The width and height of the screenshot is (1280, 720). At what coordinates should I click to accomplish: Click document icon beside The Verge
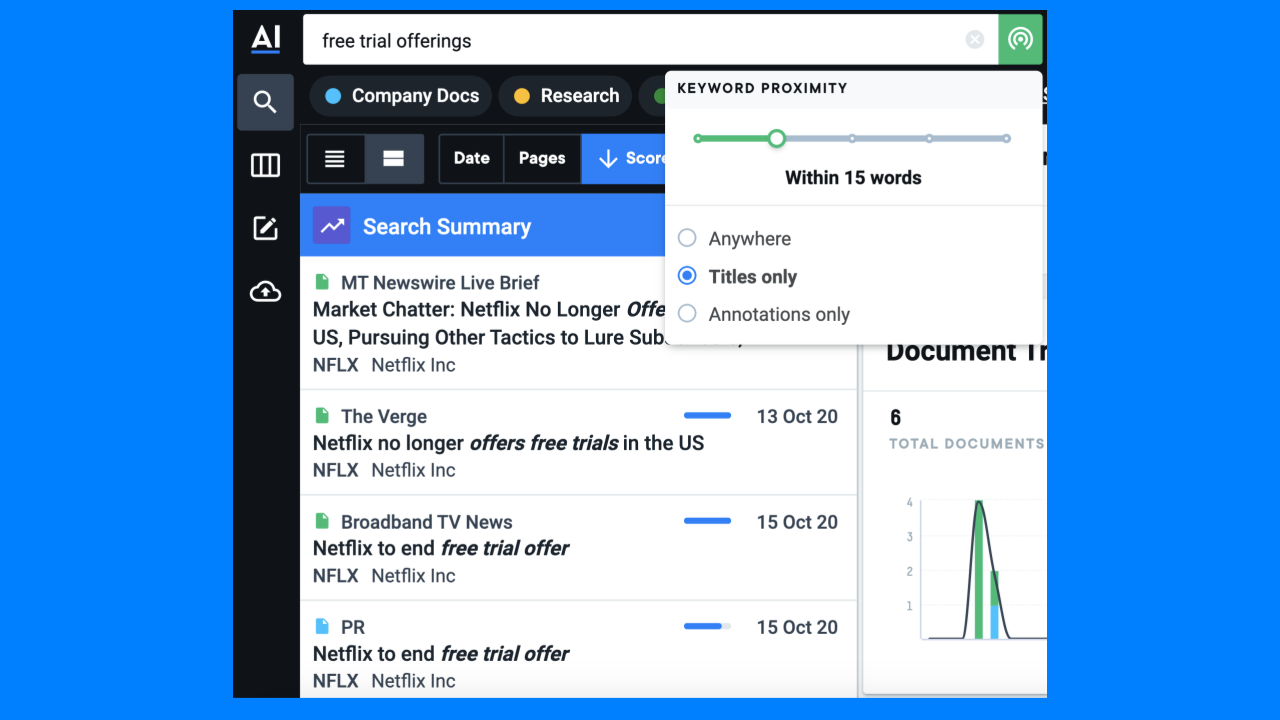tap(322, 416)
